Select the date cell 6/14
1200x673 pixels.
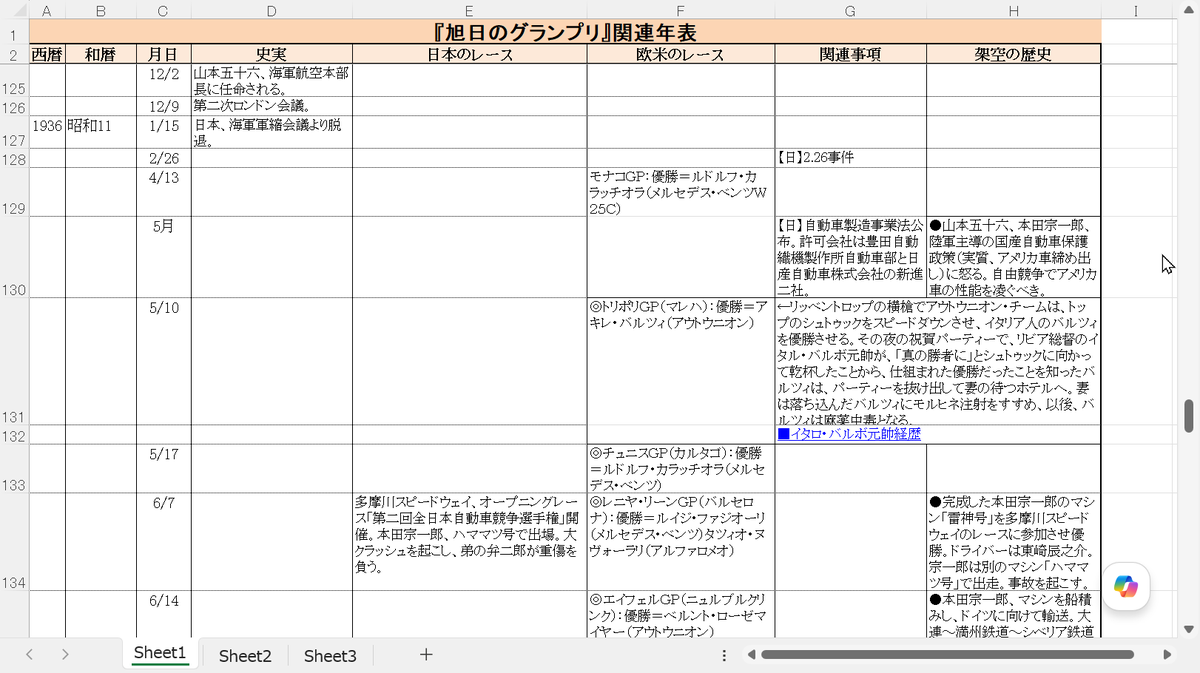click(x=164, y=614)
